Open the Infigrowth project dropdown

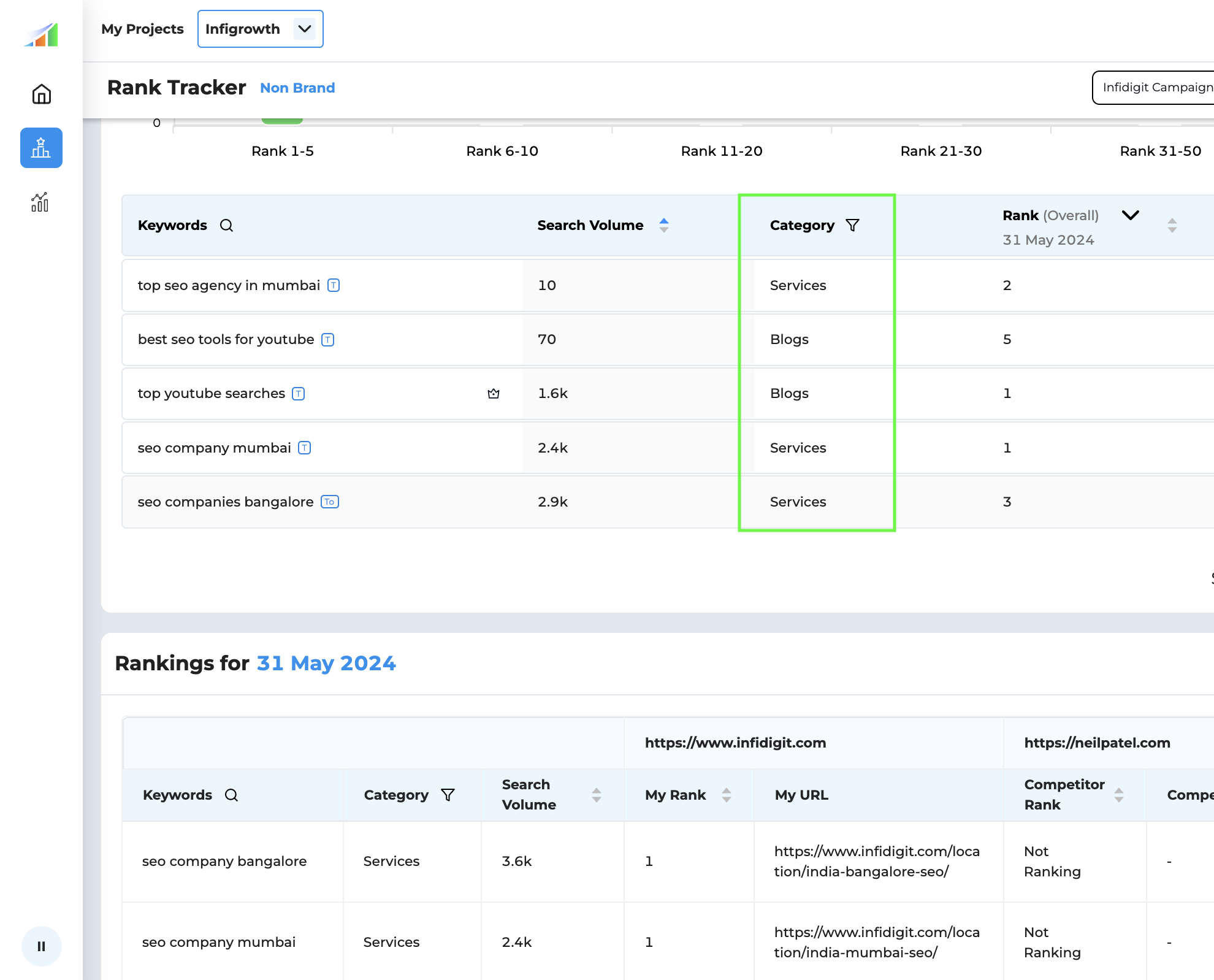point(260,29)
